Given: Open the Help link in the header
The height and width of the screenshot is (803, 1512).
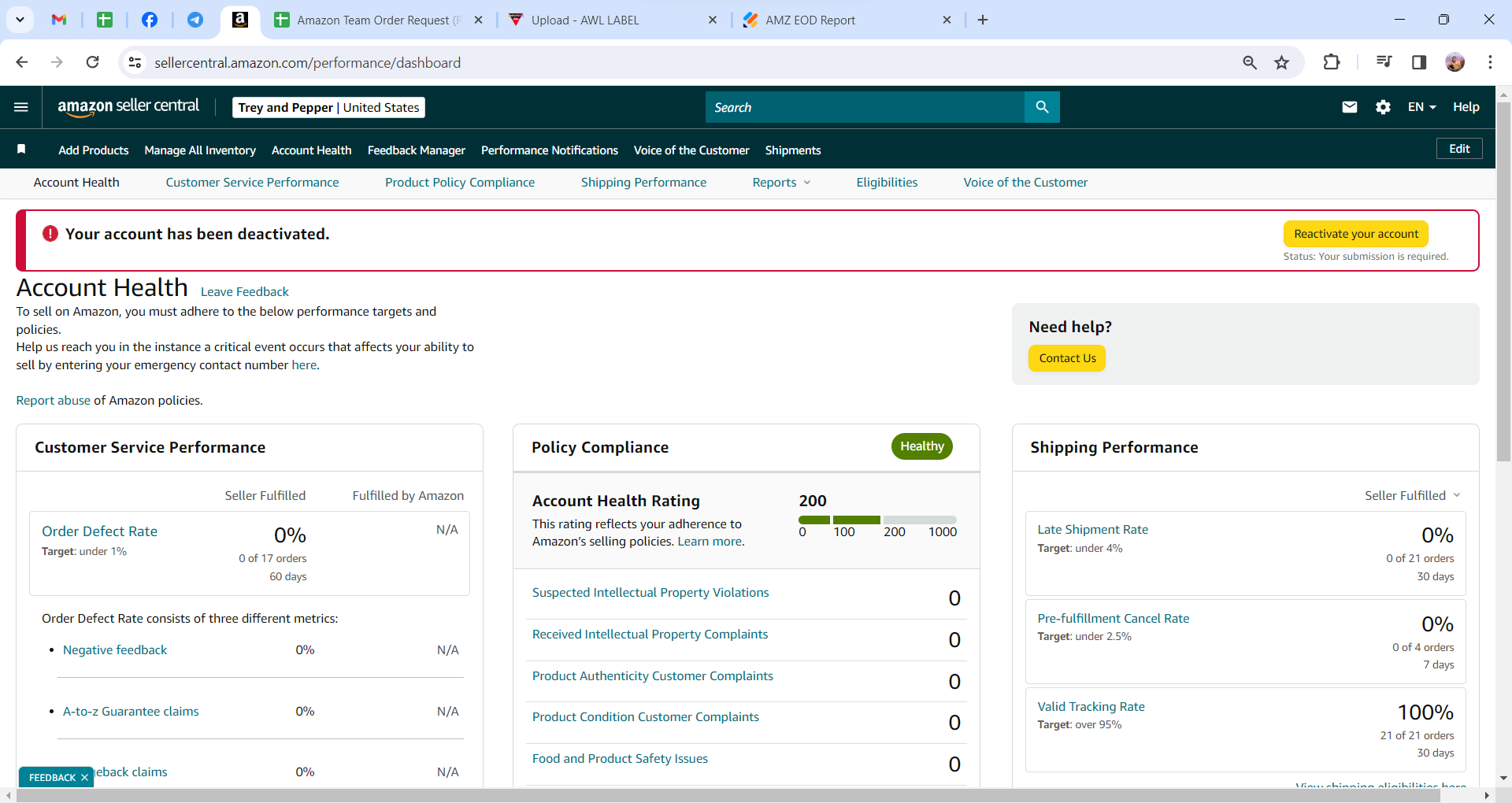Looking at the screenshot, I should pyautogui.click(x=1466, y=107).
